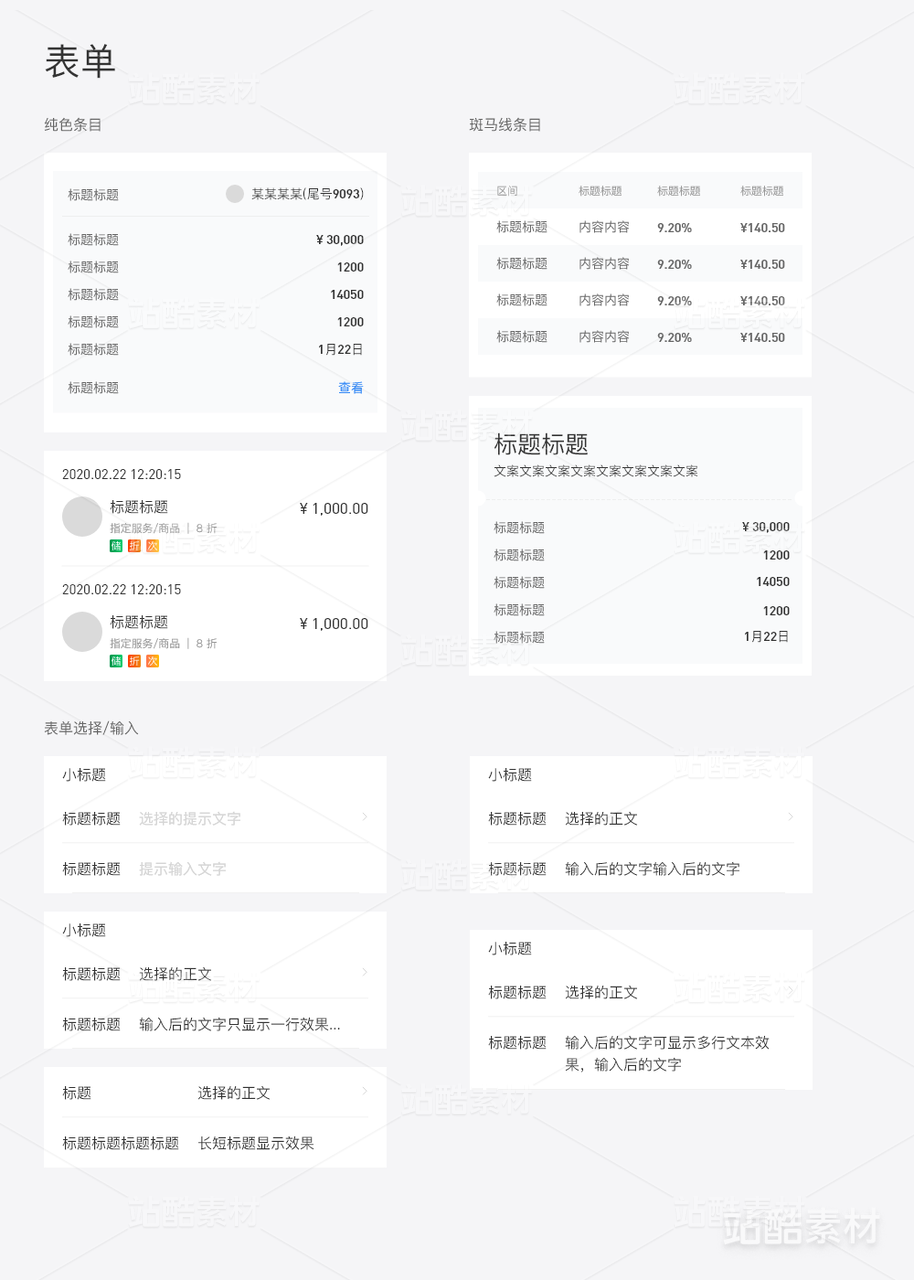Click the 标题标题标题标题 long label

click(121, 1143)
